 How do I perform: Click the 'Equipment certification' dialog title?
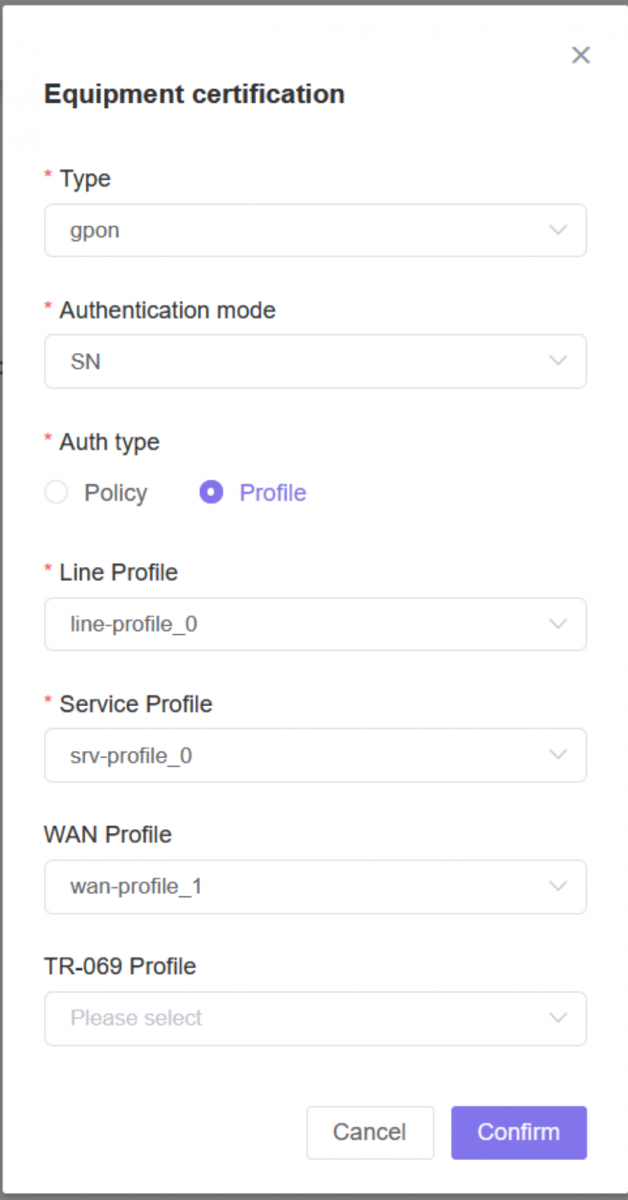[x=194, y=94]
